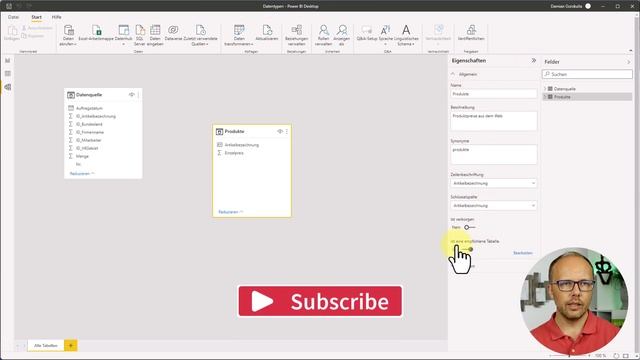Viewport: 640px width, 360px height.
Task: Collapse the Allgemein section
Action: (453, 74)
